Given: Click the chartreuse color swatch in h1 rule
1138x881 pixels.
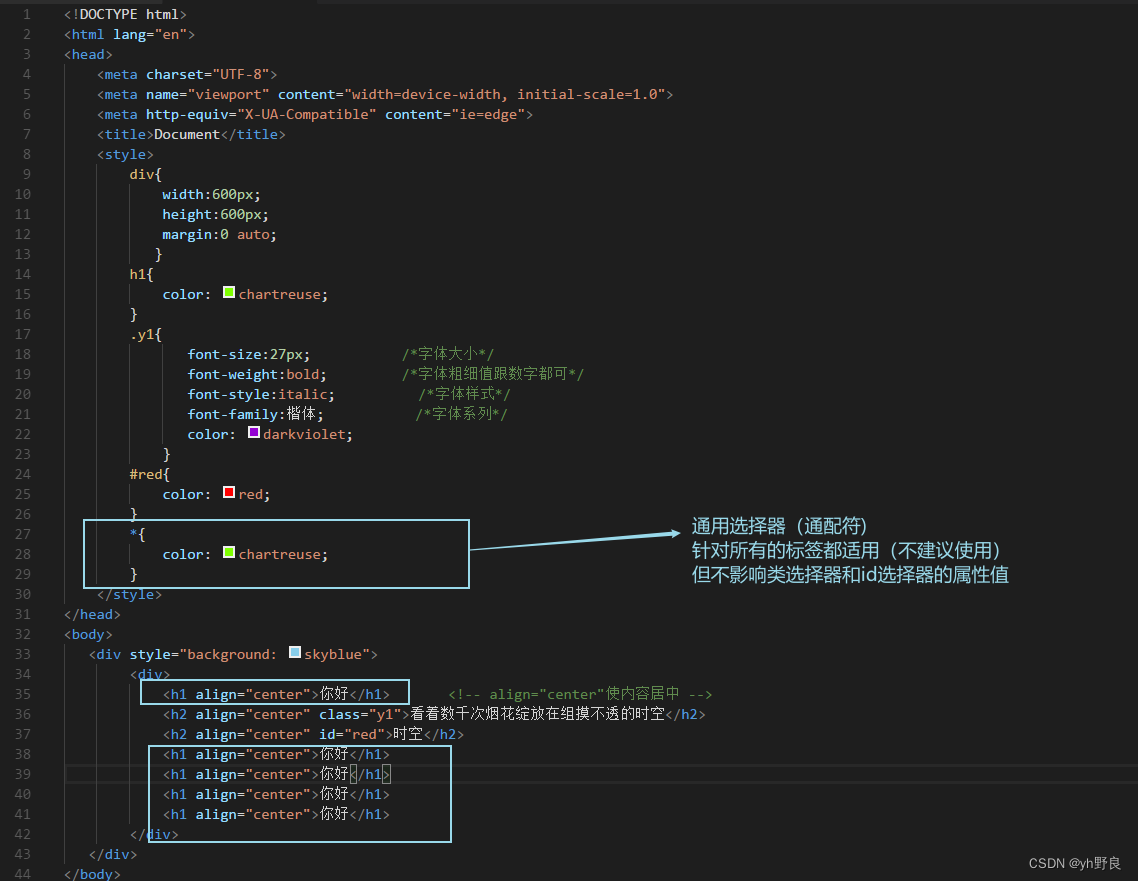Looking at the screenshot, I should coord(229,292).
